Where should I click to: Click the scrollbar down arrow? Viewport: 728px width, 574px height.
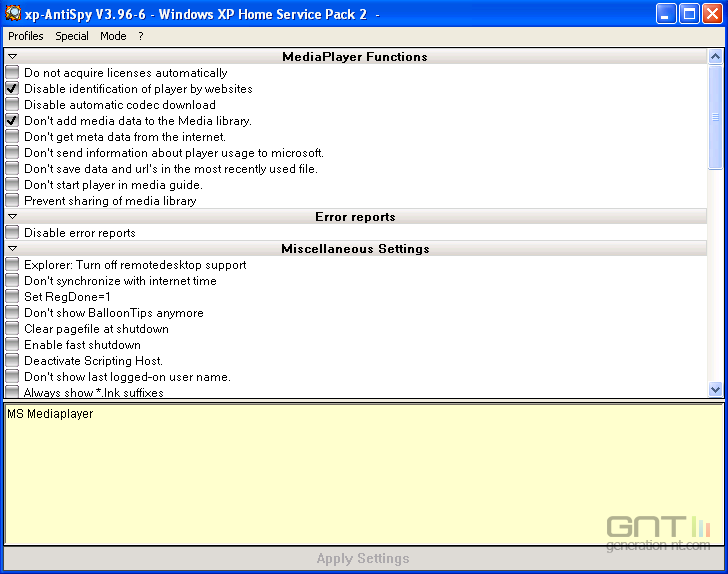pyautogui.click(x=715, y=389)
